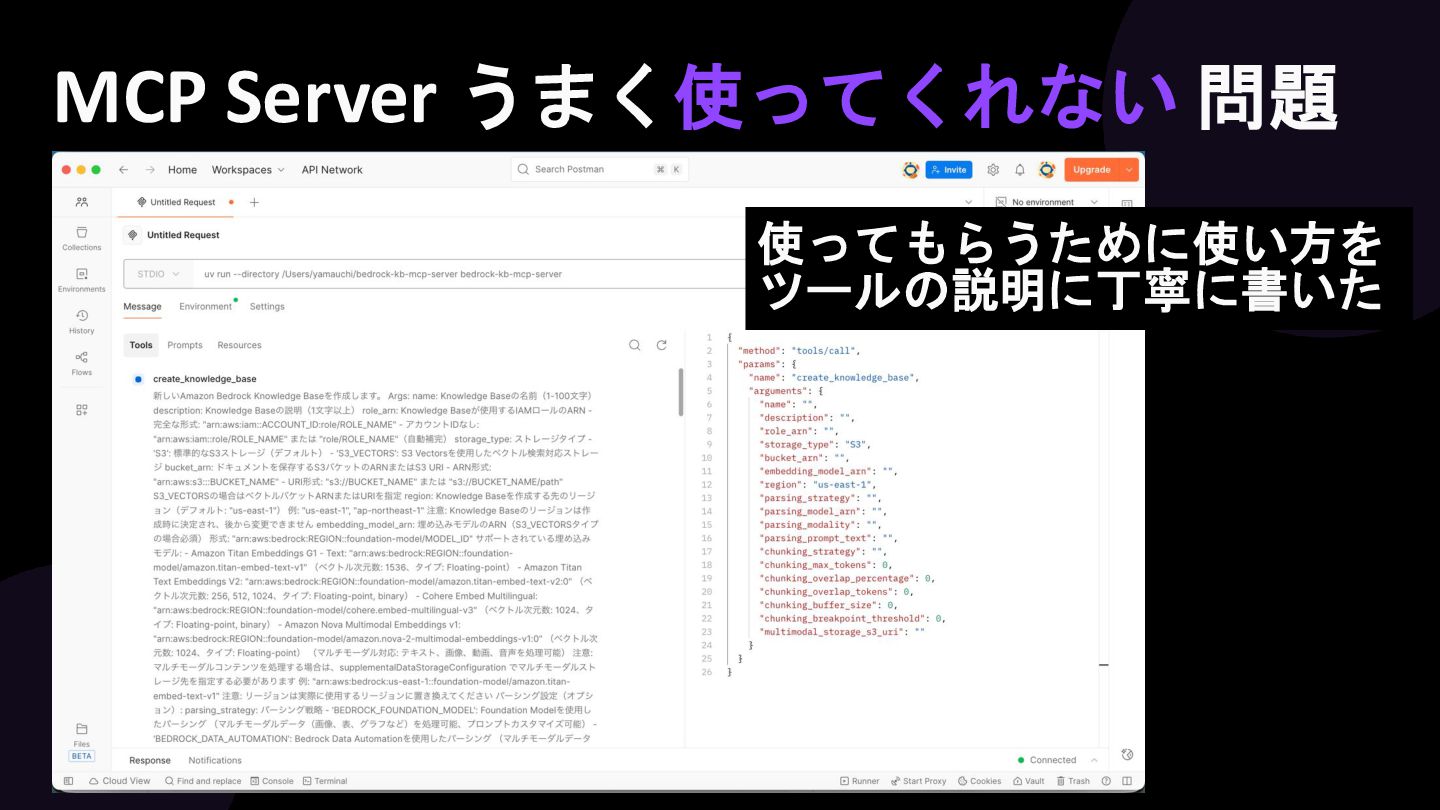Open the Response panel
Viewport: 1440px width, 810px height.
(x=150, y=760)
